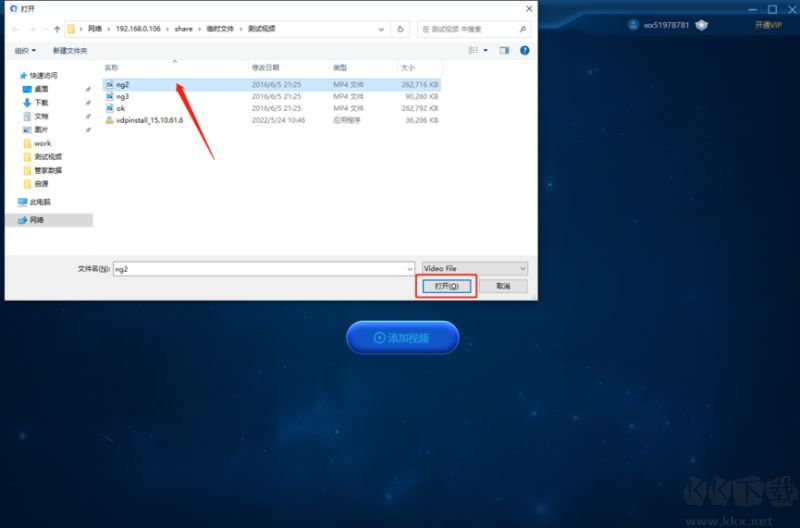Expand the file name combo box arrow
800x528 pixels.
tap(410, 269)
